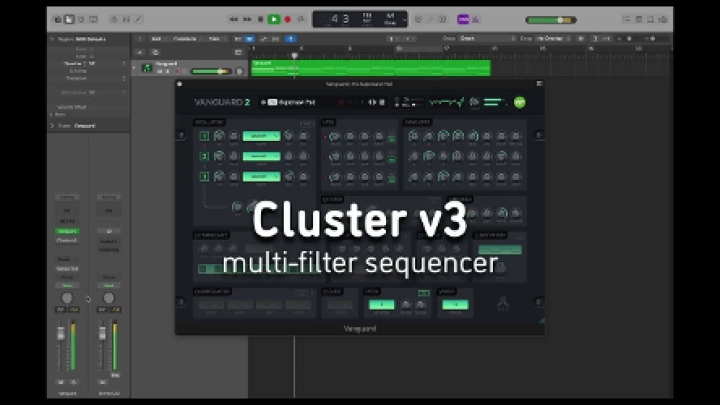
Task: Open oscillator 1 waveform dropdown
Action: coord(261,136)
